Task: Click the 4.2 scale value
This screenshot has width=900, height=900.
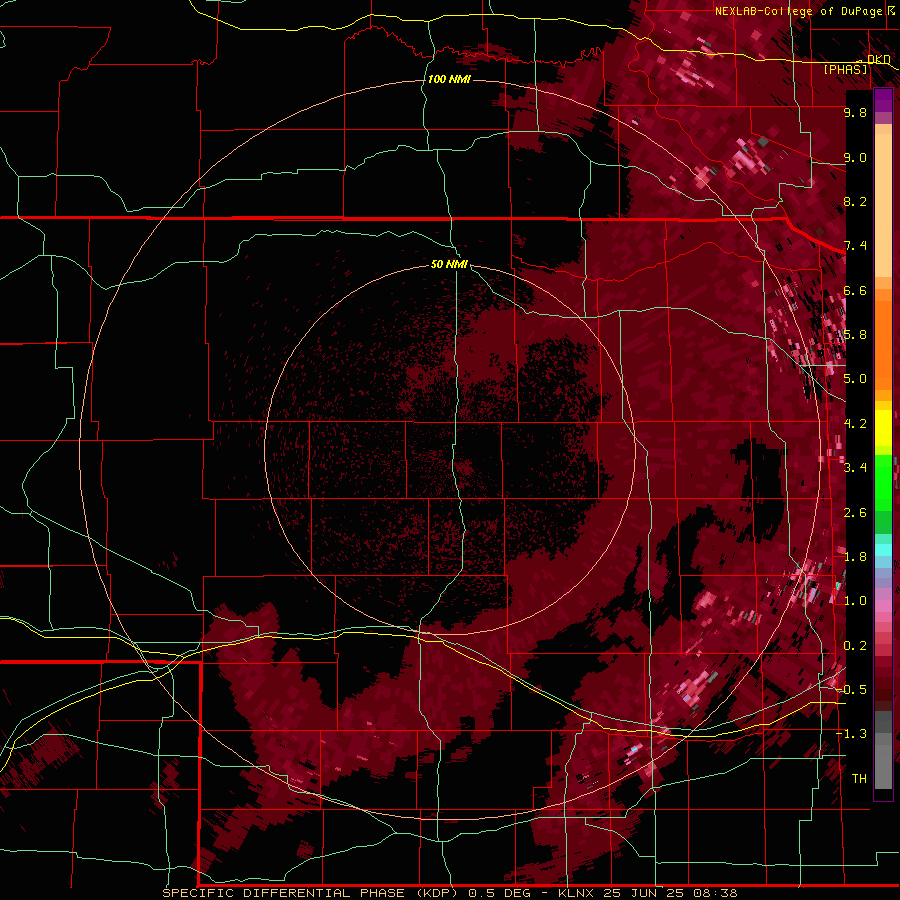Action: click(x=855, y=424)
